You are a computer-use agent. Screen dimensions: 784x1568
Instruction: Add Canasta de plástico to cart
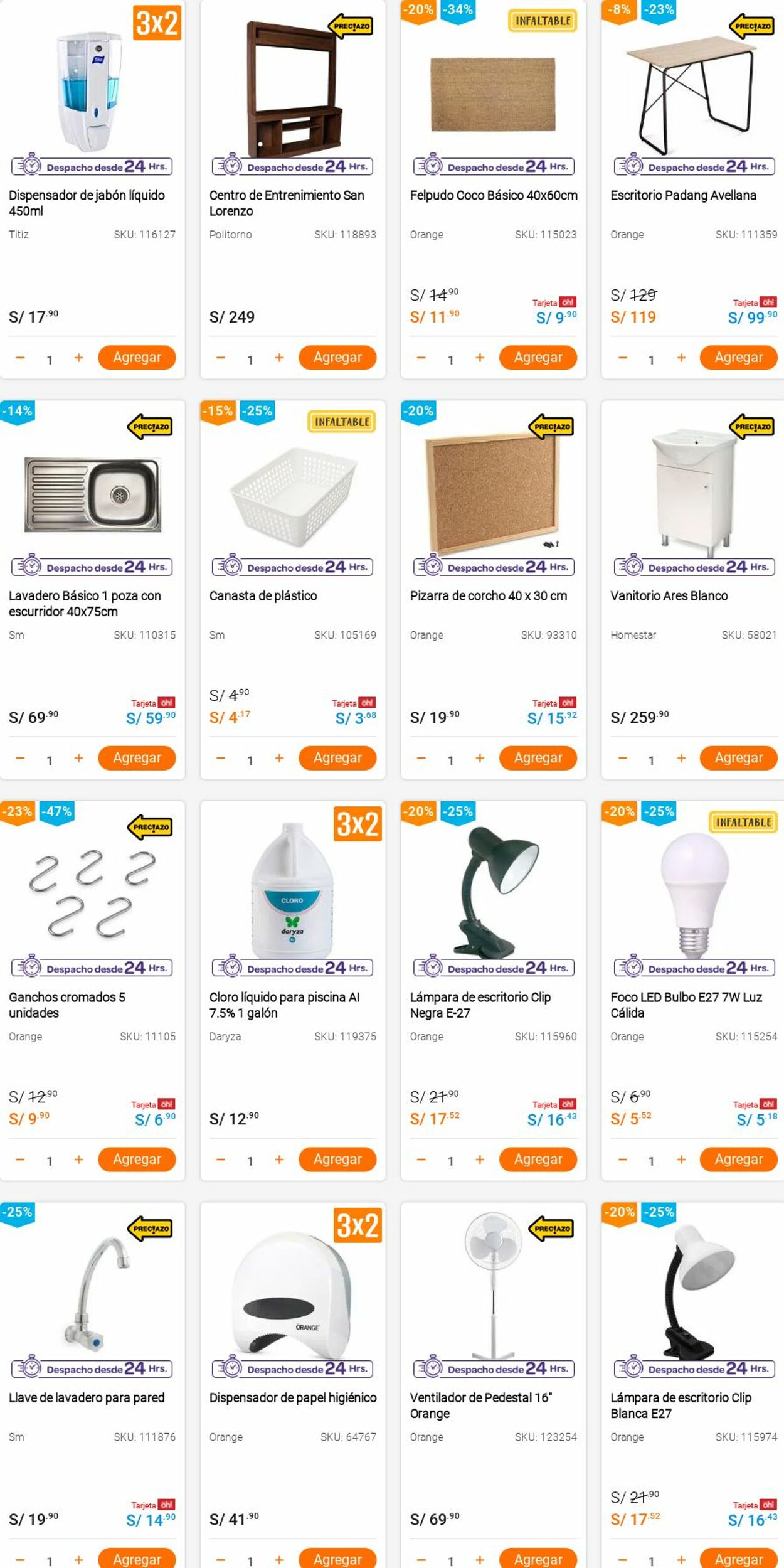click(x=337, y=758)
